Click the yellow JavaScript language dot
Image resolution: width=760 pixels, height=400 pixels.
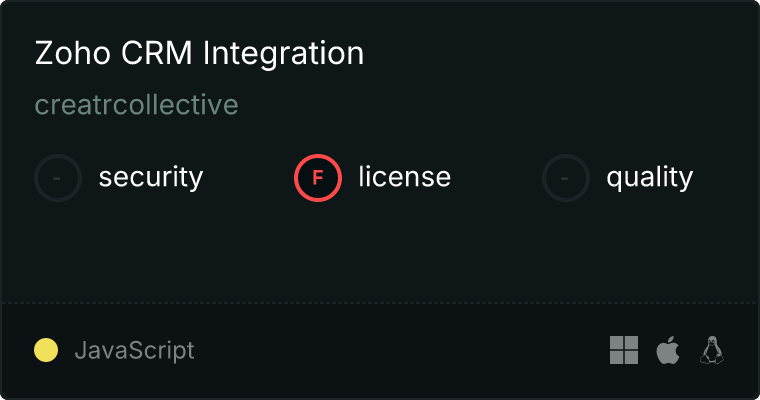(46, 350)
